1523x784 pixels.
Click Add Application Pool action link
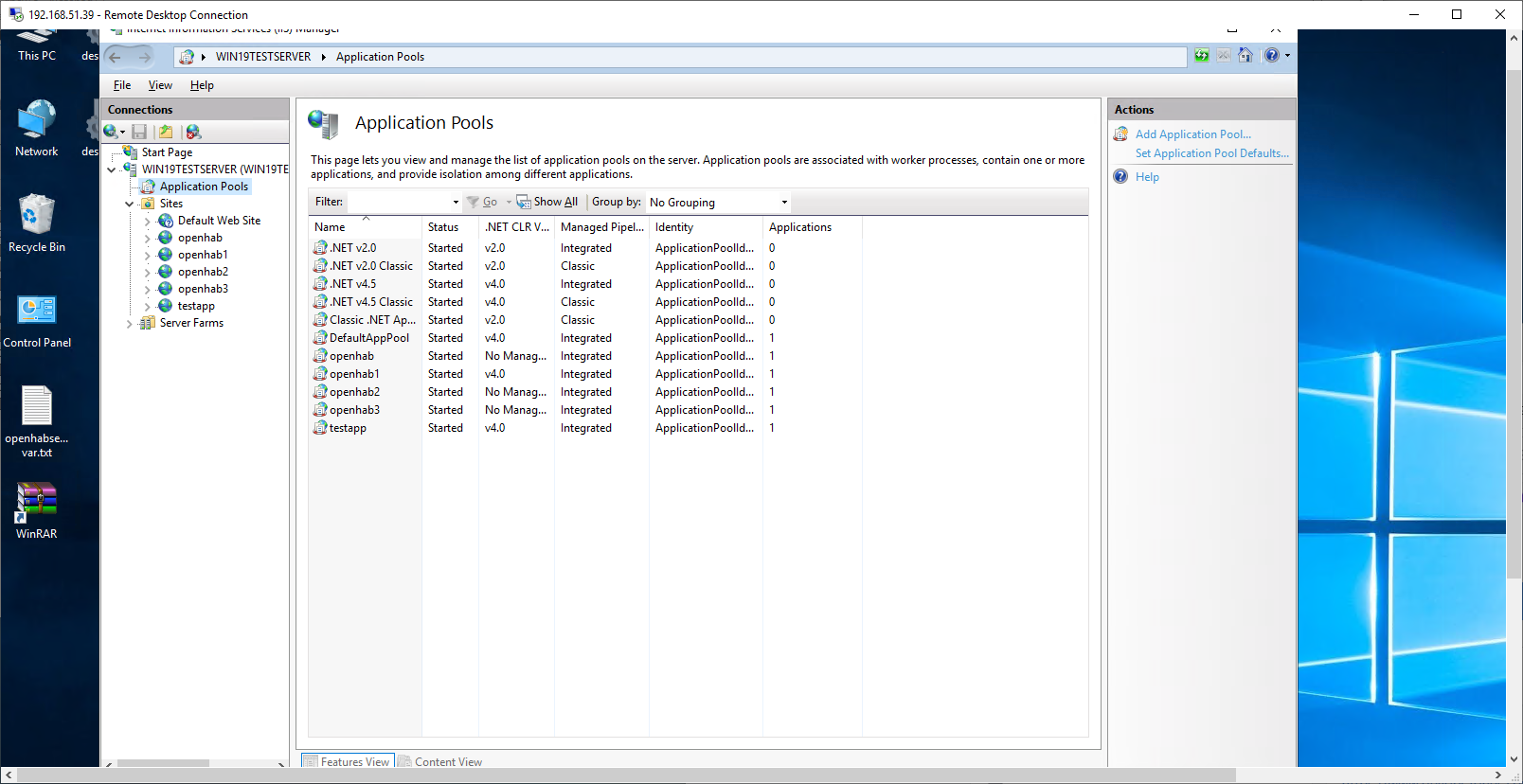1192,134
